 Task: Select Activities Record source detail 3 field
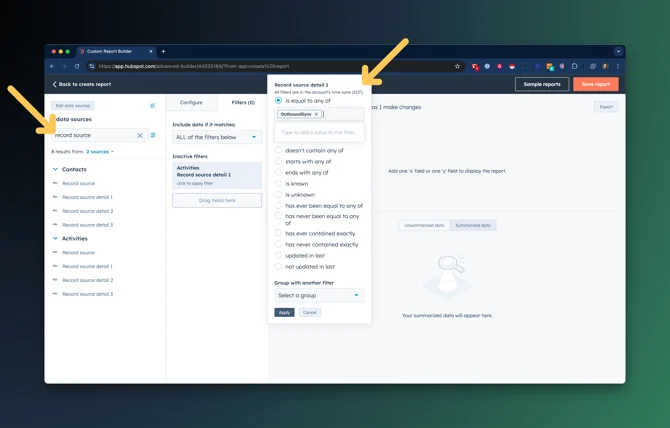(88, 294)
